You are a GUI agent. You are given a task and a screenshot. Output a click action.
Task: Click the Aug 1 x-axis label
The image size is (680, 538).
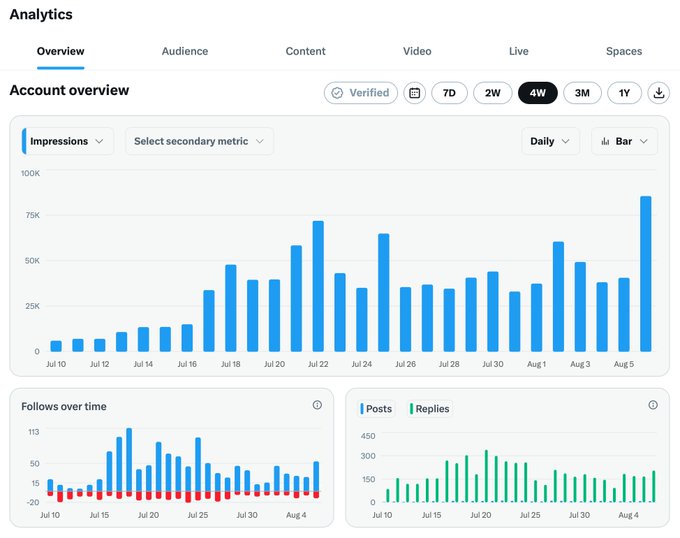click(536, 364)
